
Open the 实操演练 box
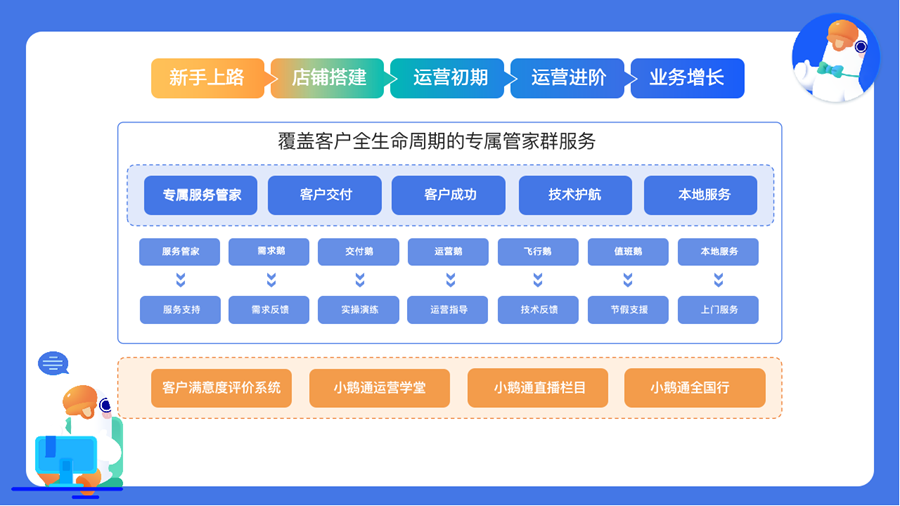click(x=358, y=310)
